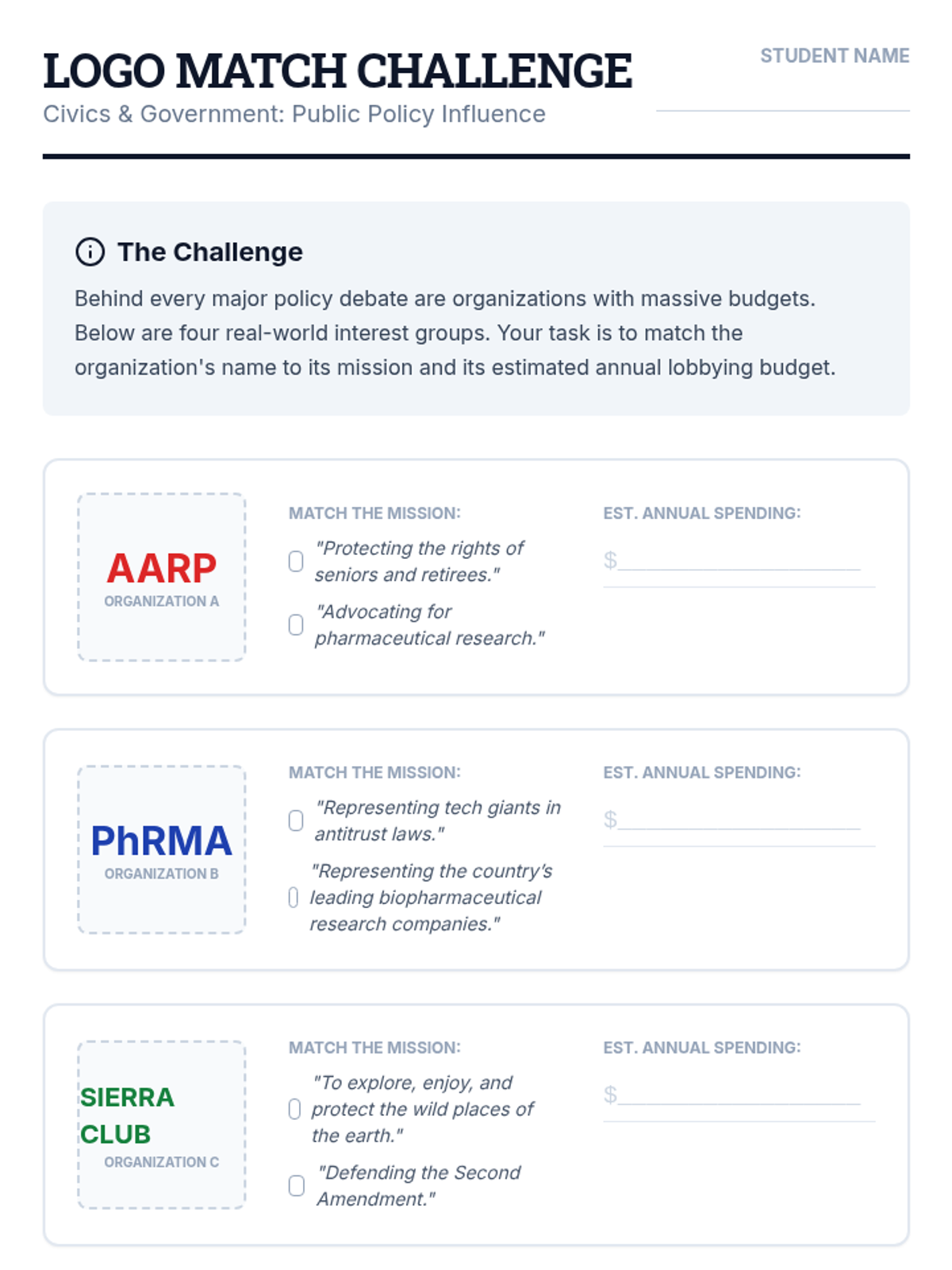Check "Protecting the rights of seniors" option
The width and height of the screenshot is (952, 1270).
point(296,561)
